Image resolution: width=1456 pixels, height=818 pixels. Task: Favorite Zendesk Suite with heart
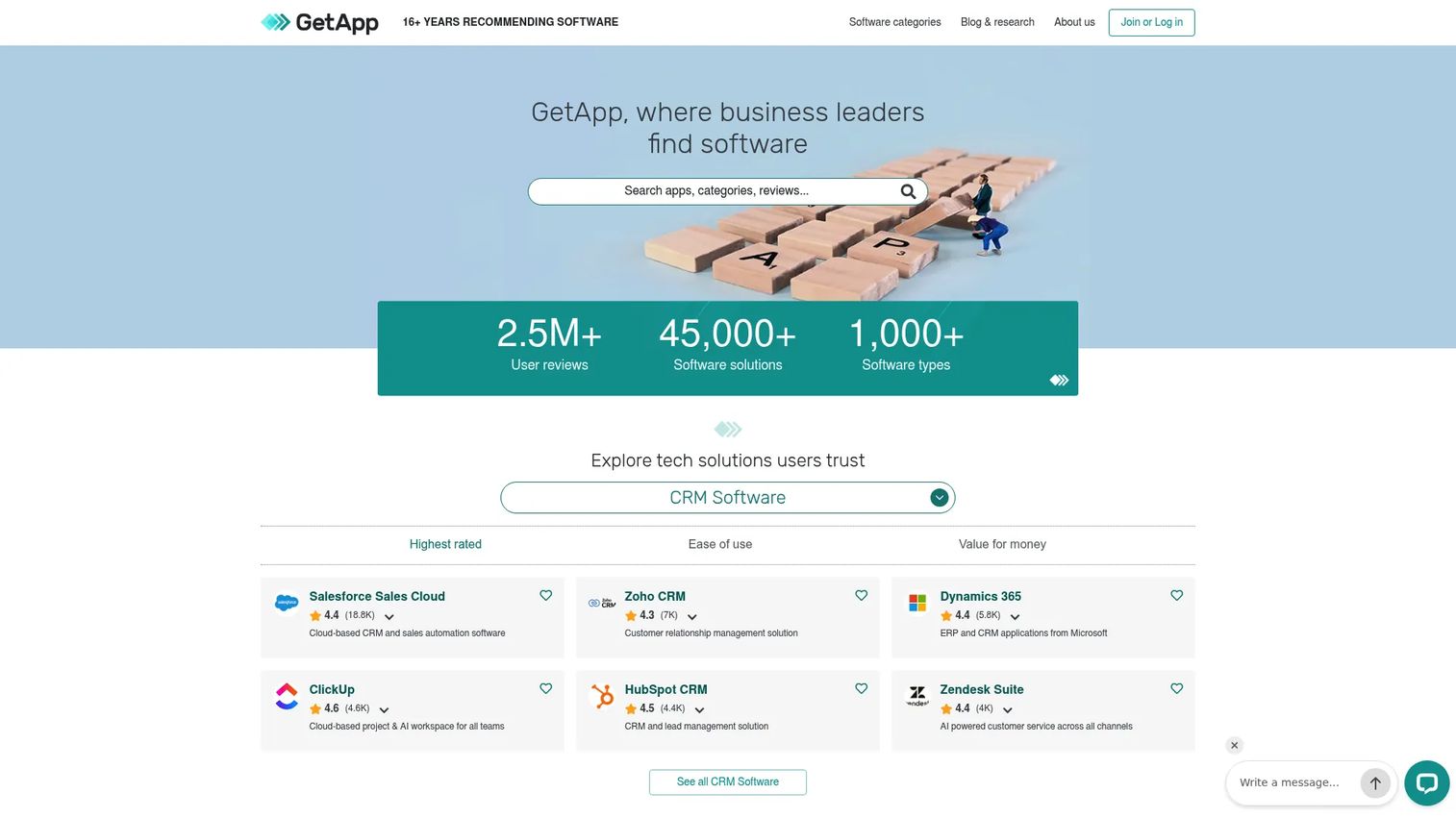coord(1176,688)
